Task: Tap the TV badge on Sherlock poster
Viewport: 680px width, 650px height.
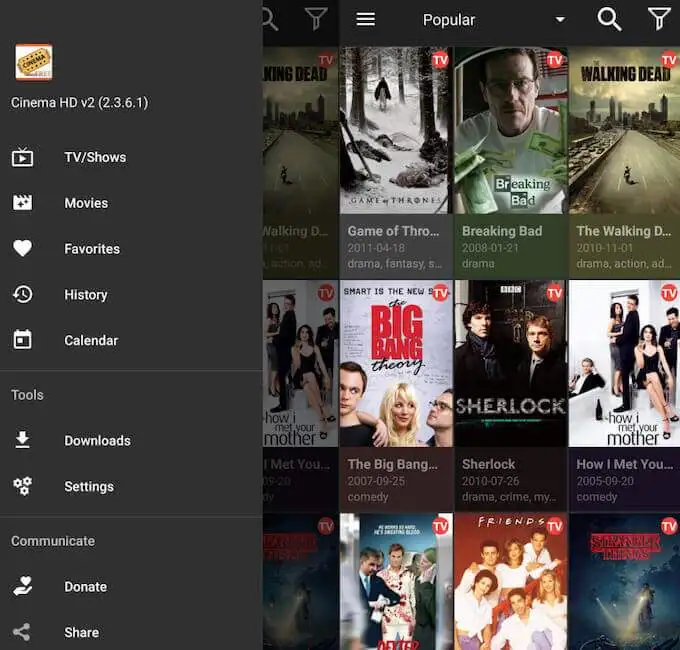Action: pyautogui.click(x=555, y=293)
